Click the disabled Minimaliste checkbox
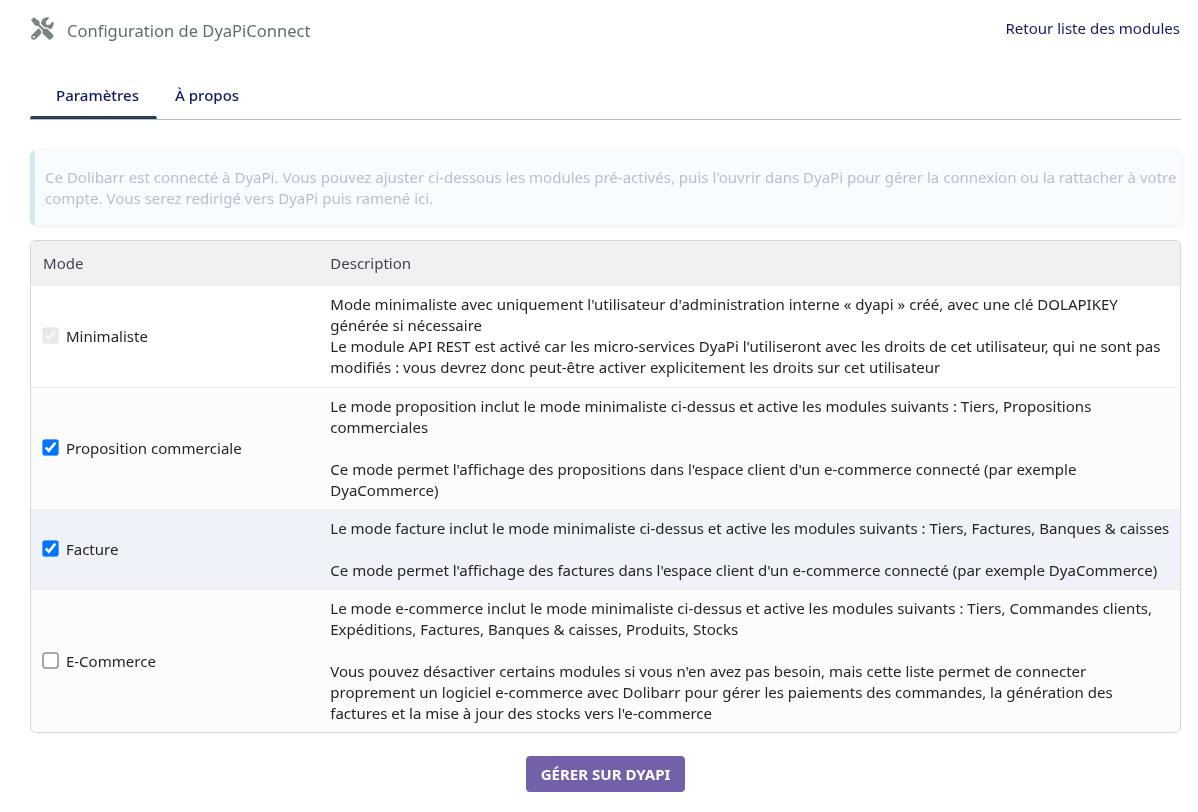 (x=50, y=336)
